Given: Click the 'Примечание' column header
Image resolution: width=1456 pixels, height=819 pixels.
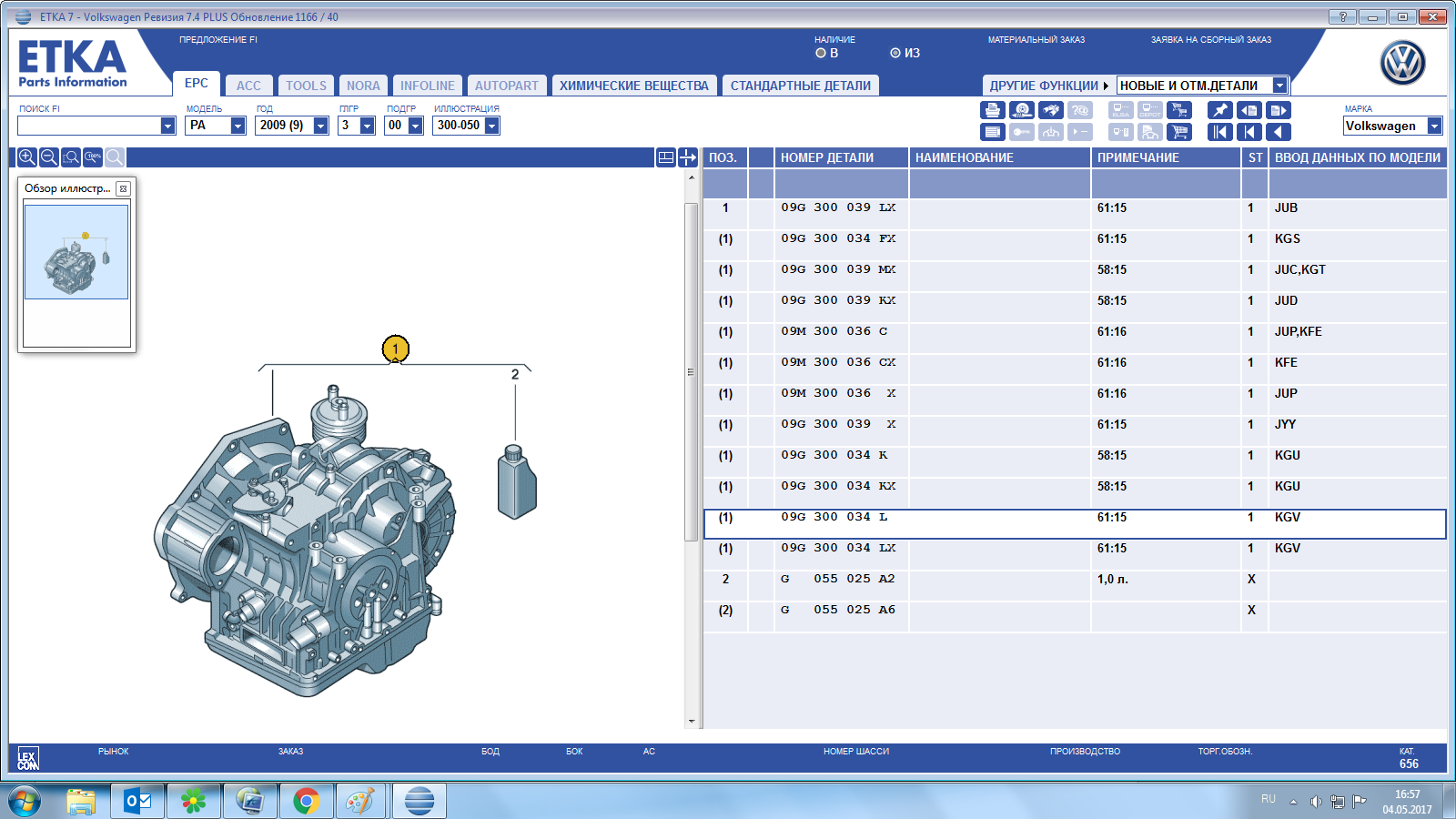Looking at the screenshot, I should [1167, 157].
